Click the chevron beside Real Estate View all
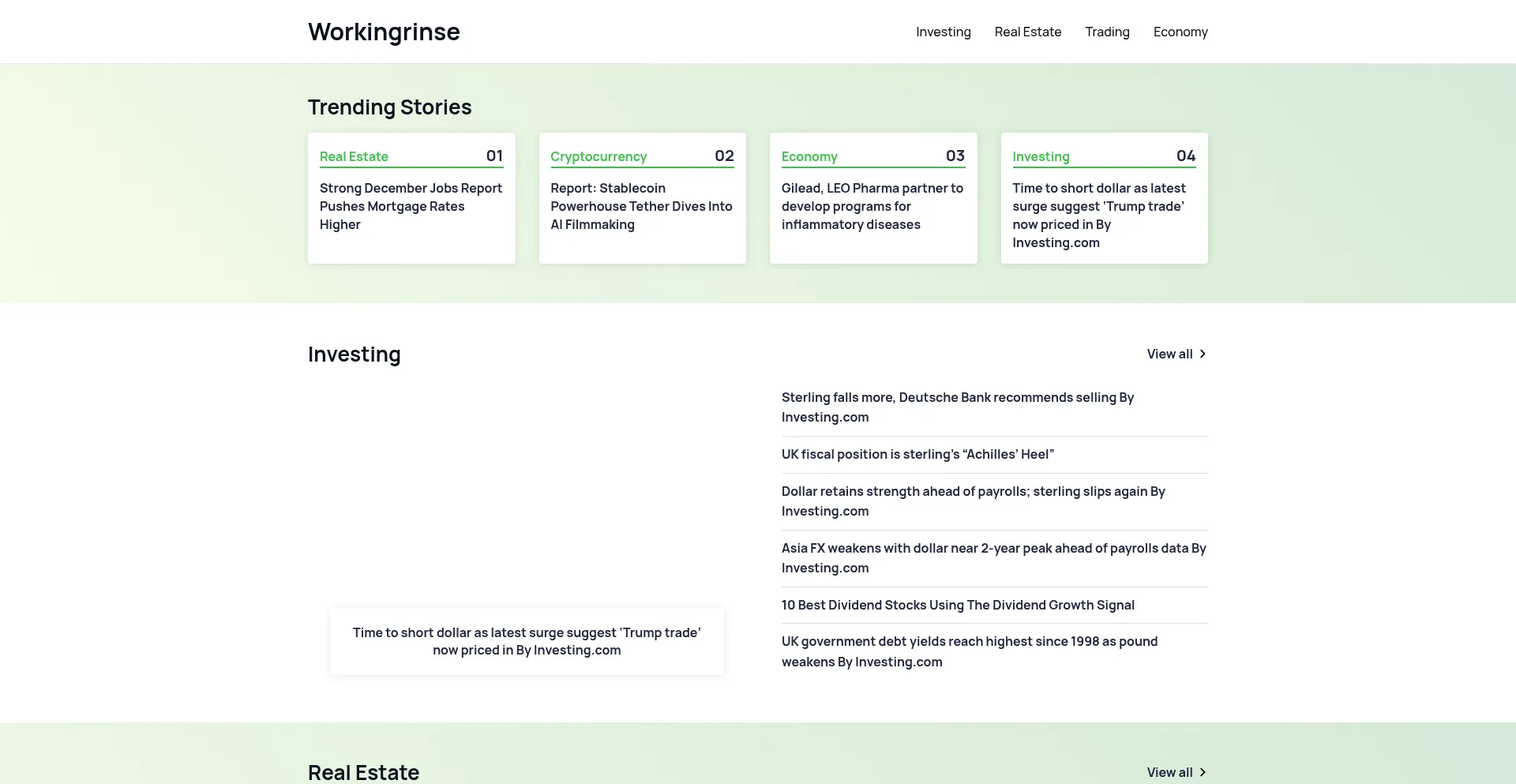 click(1203, 772)
